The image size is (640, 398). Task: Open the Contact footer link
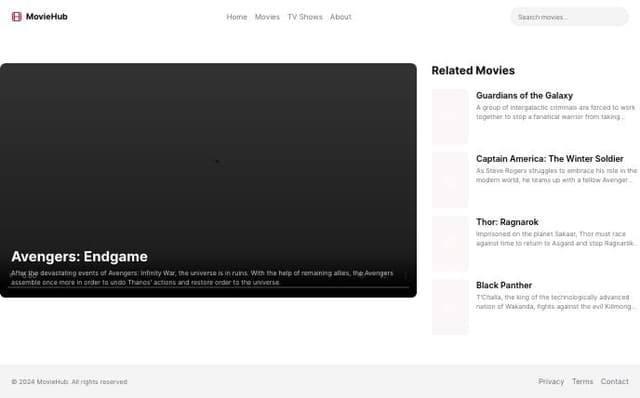pos(614,382)
